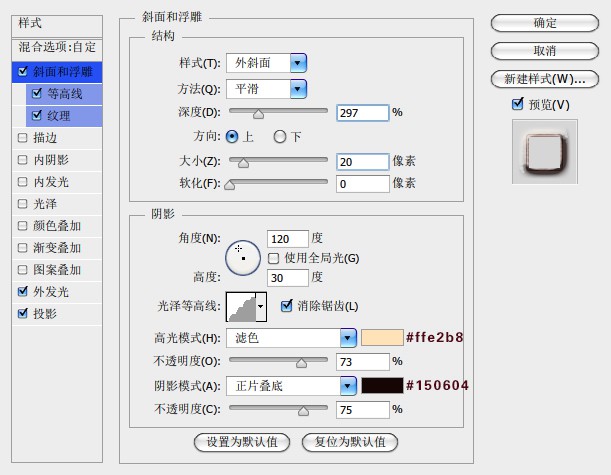
Task: Click the 复位为默认值 button
Action: pyautogui.click(x=350, y=442)
